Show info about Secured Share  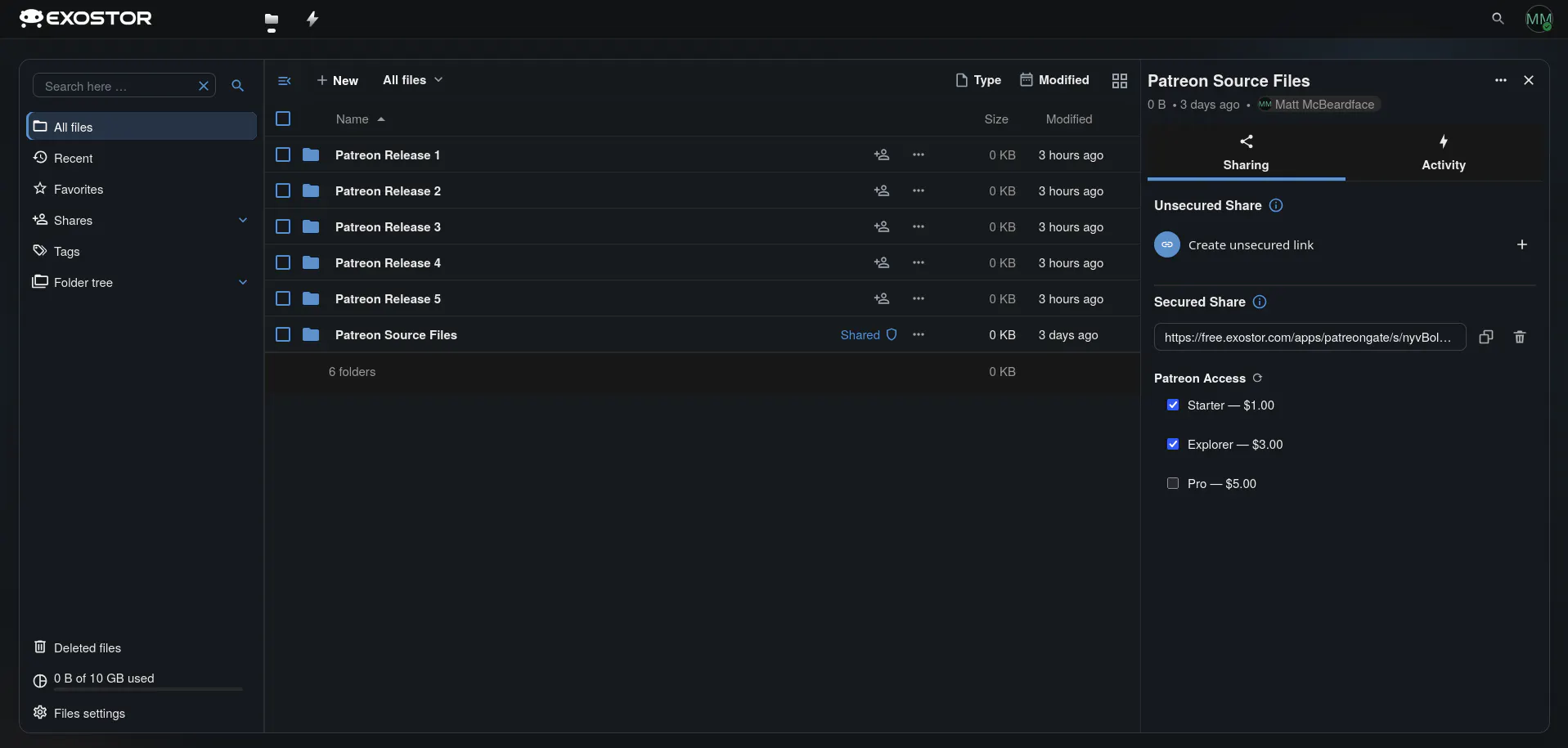[1260, 302]
